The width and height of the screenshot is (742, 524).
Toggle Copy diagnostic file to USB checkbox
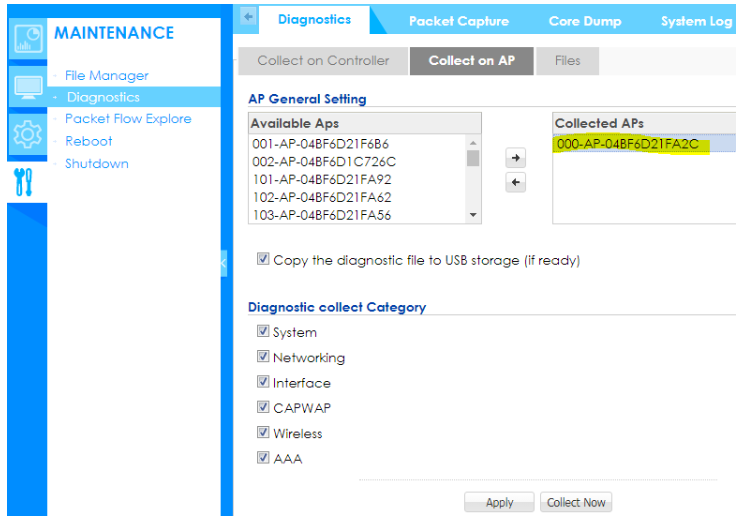263,259
